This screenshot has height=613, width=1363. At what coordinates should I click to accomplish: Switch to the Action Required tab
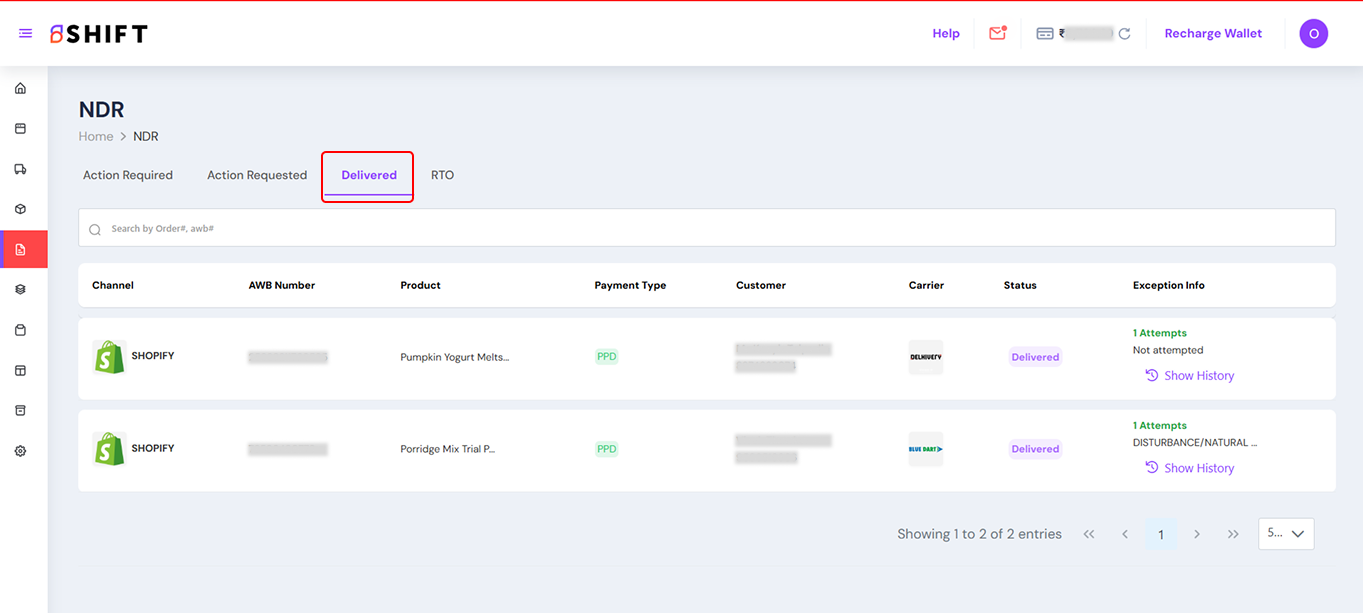128,175
